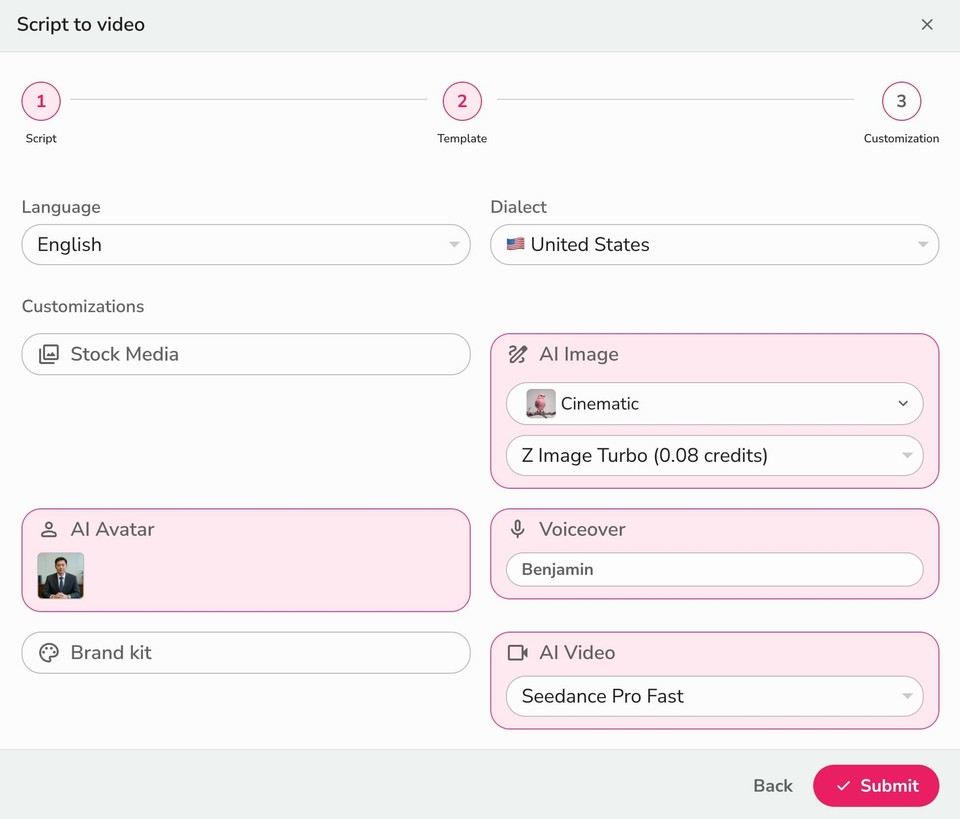The height and width of the screenshot is (819, 960).
Task: Click the Stock Media icon
Action: (48, 354)
